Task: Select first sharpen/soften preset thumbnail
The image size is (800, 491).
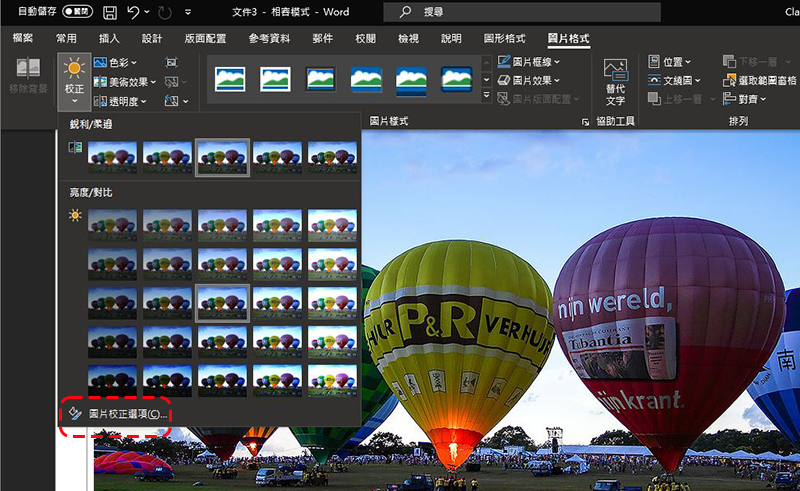Action: [x=112, y=156]
